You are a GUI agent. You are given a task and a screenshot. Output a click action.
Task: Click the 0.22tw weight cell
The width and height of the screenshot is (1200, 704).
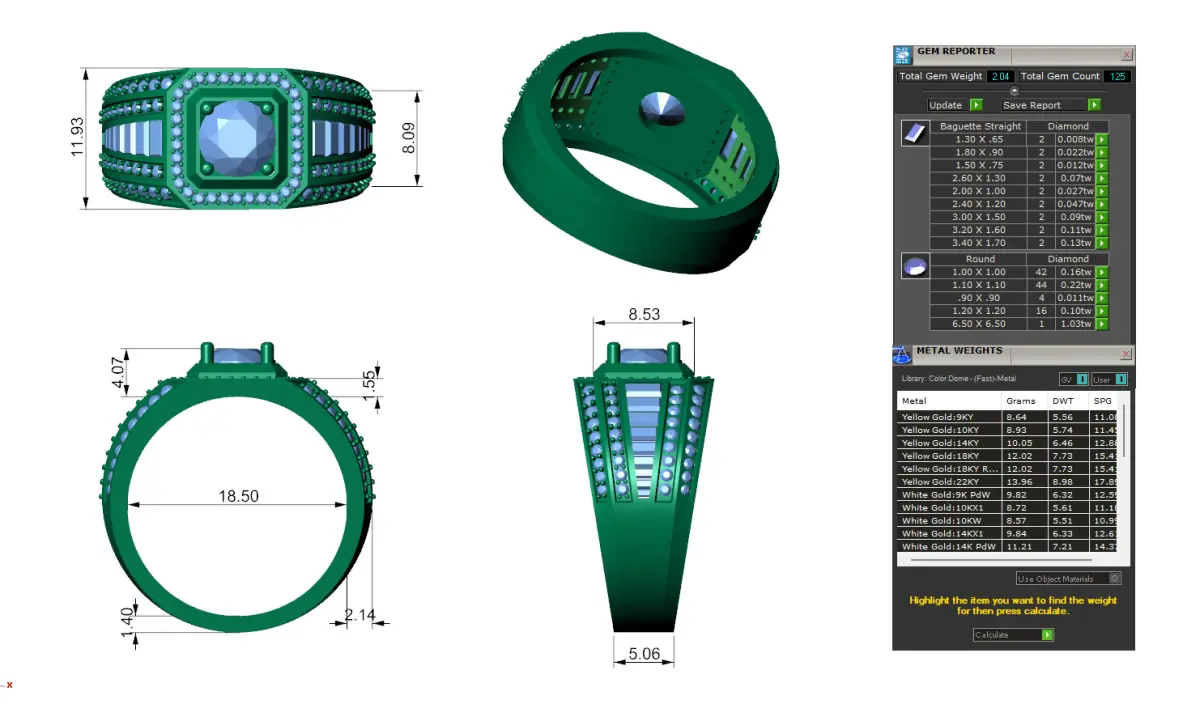(1076, 285)
